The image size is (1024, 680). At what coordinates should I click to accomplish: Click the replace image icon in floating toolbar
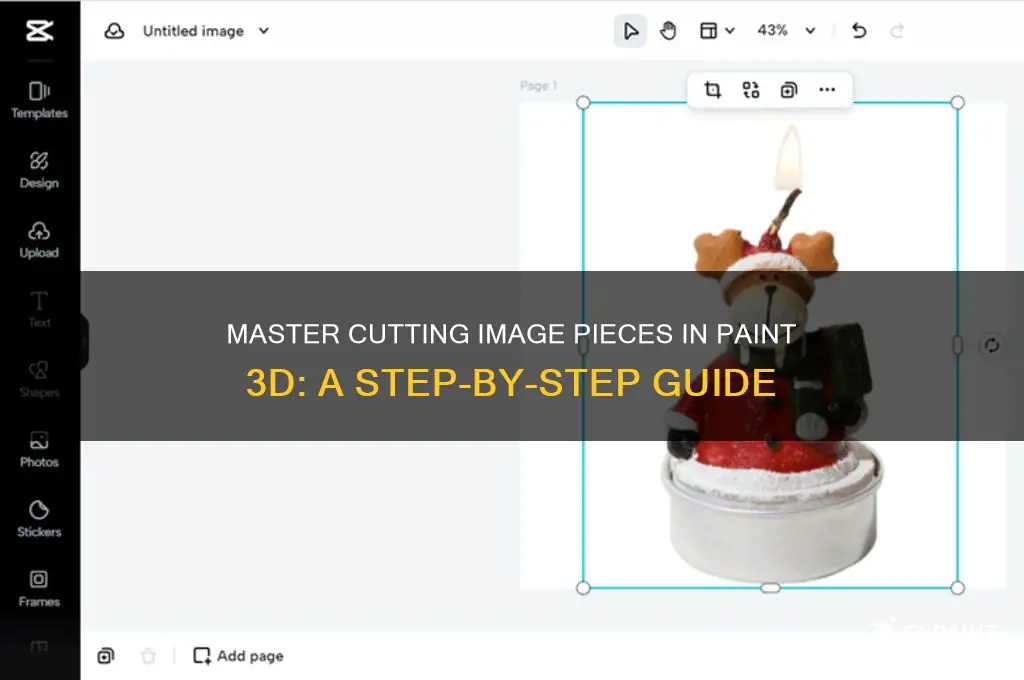pos(750,89)
